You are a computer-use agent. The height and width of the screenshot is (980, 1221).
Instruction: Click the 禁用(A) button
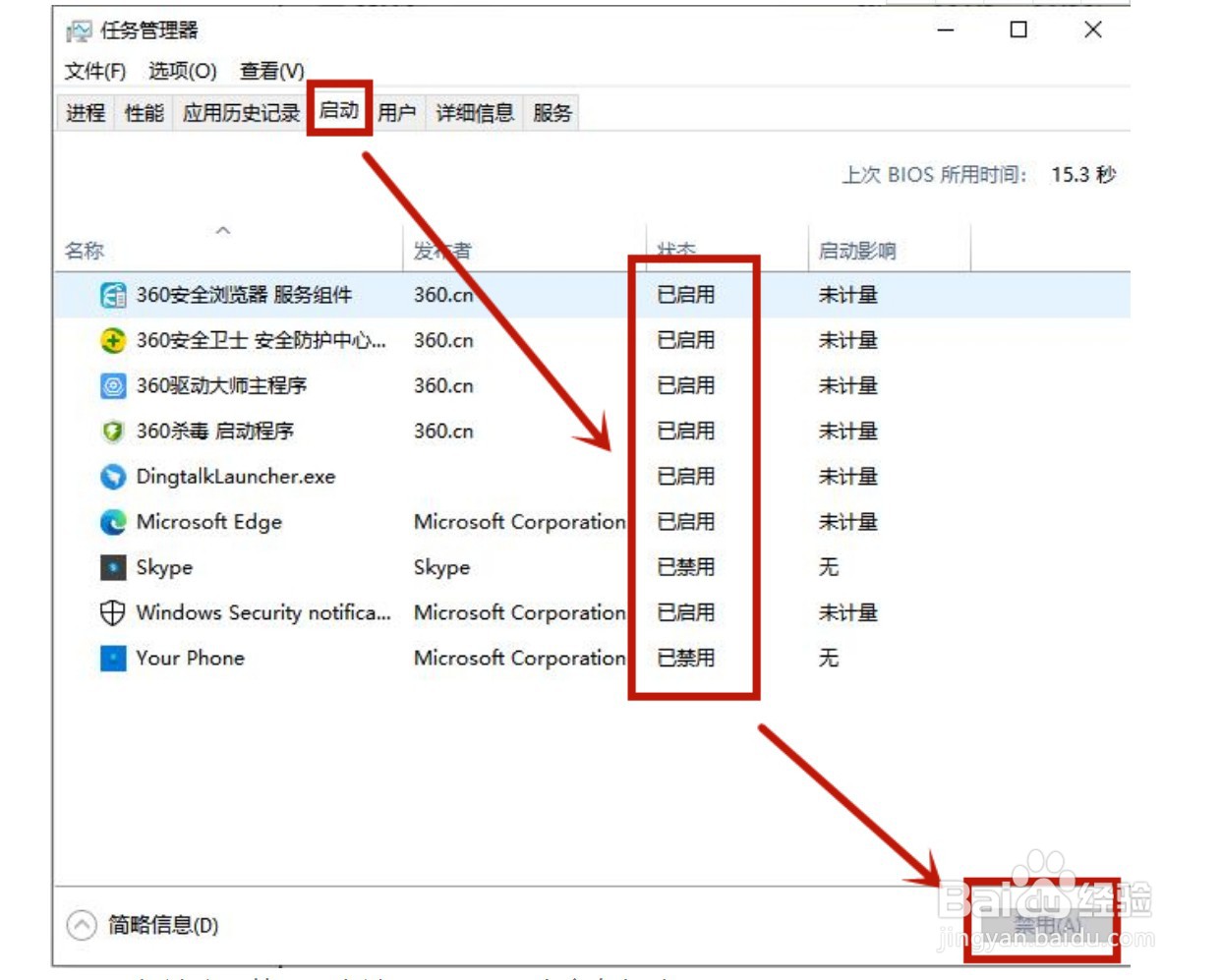1045,925
